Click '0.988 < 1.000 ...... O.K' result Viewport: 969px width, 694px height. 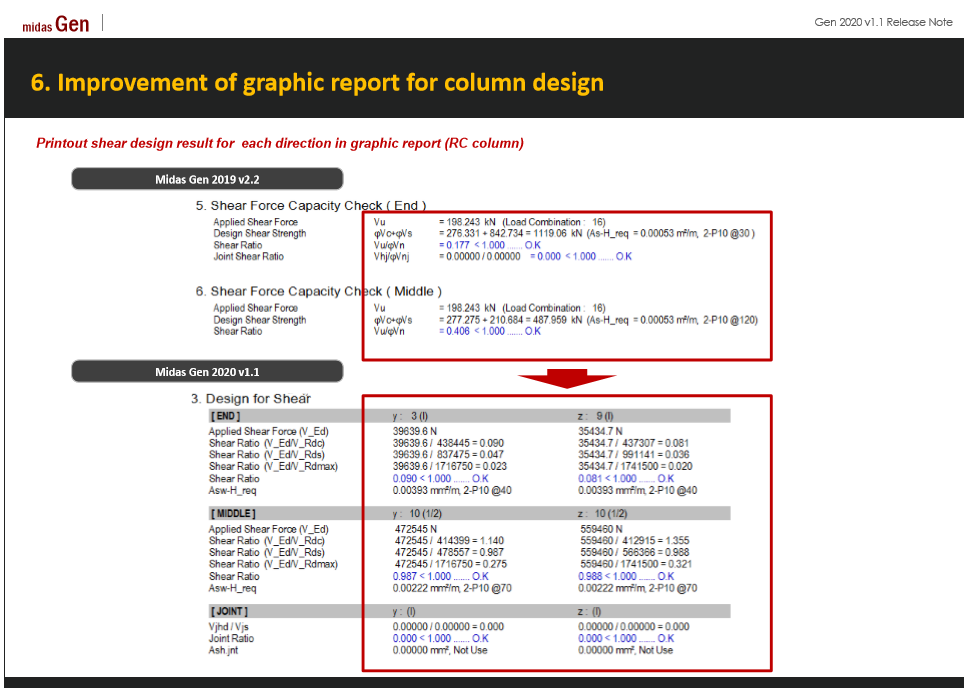point(626,577)
